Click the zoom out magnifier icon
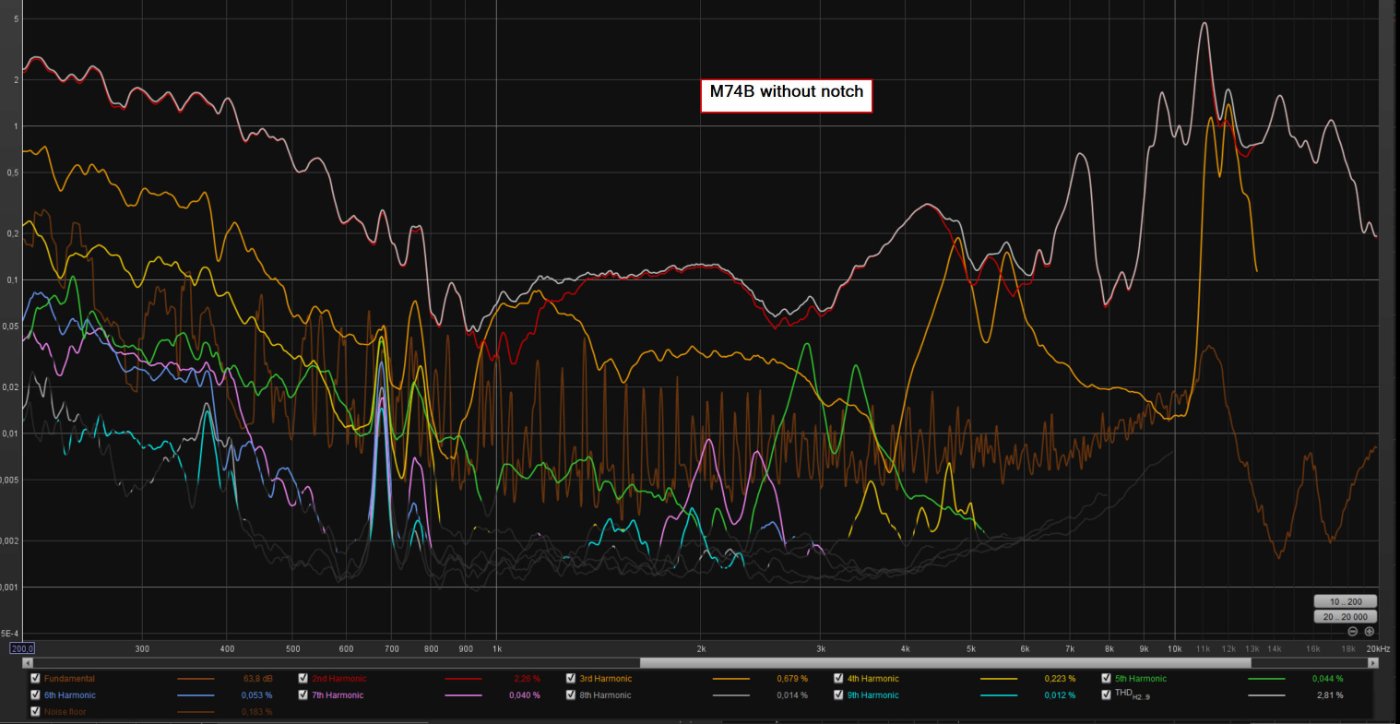1400x724 pixels. (1353, 631)
